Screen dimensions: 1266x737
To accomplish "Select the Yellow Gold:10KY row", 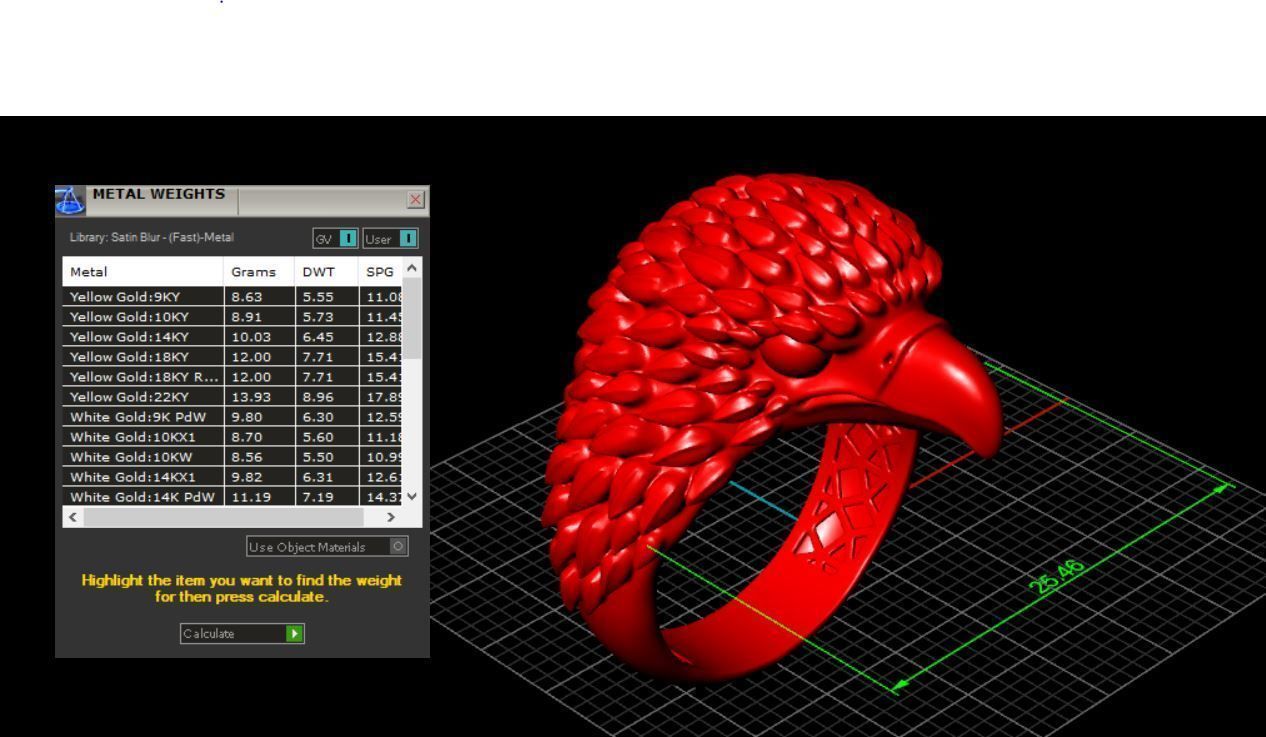I will [x=232, y=317].
